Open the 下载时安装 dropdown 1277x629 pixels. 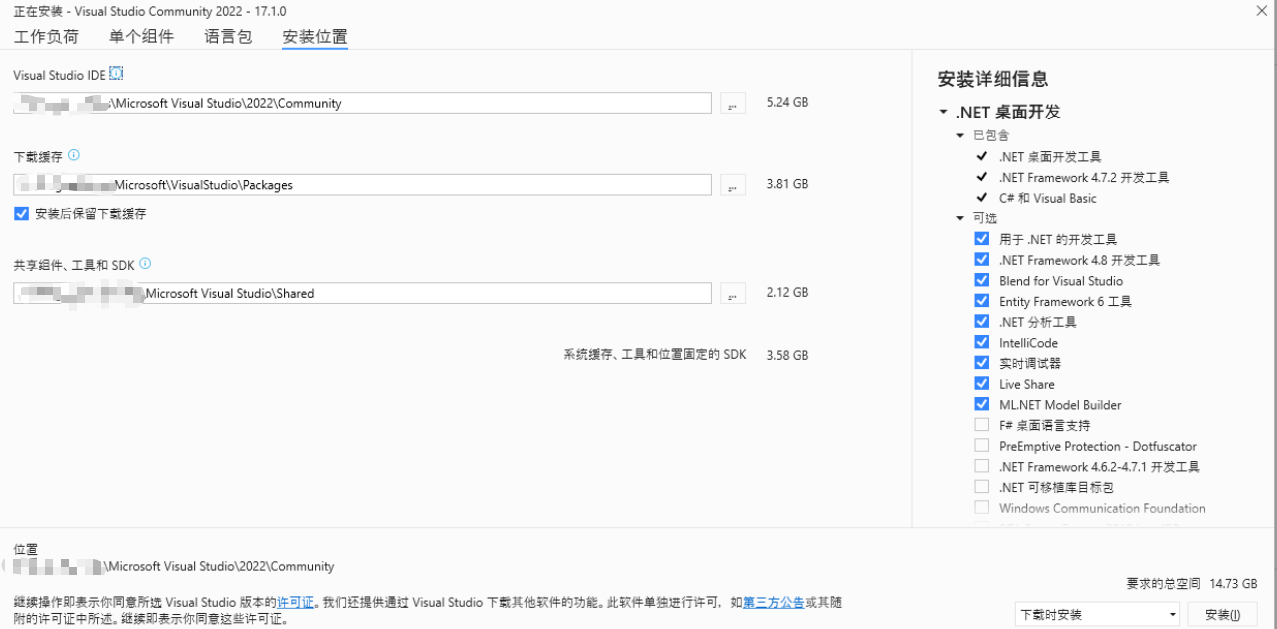tap(1097, 614)
